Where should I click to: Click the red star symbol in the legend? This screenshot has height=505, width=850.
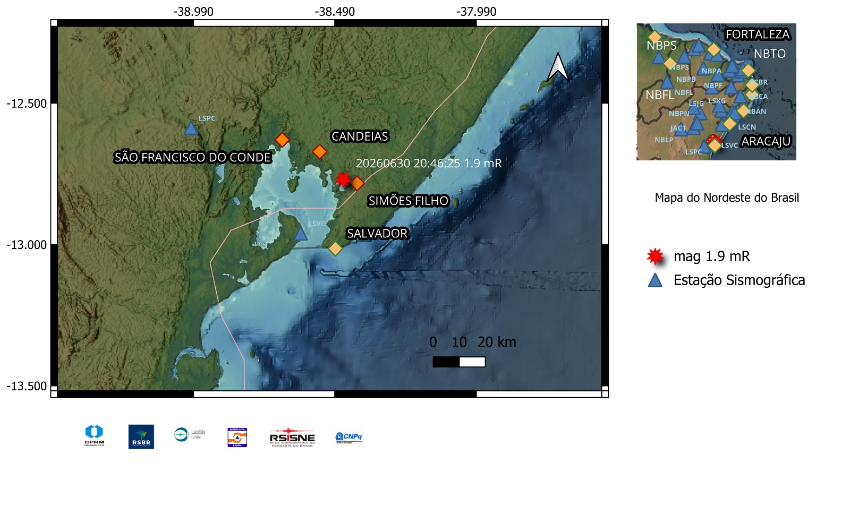pyautogui.click(x=655, y=256)
